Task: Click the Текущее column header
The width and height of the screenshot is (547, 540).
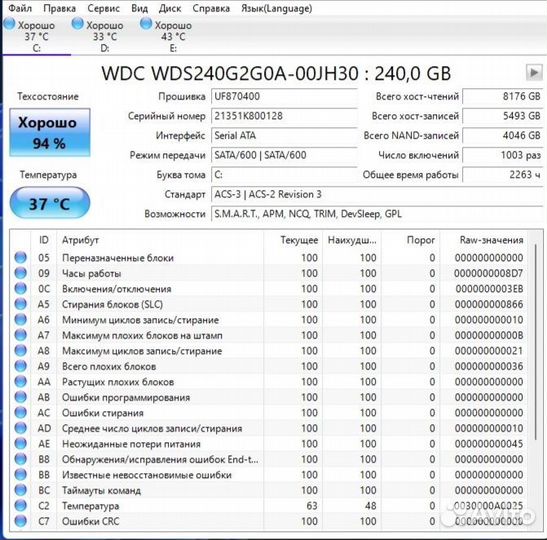Action: tap(293, 240)
